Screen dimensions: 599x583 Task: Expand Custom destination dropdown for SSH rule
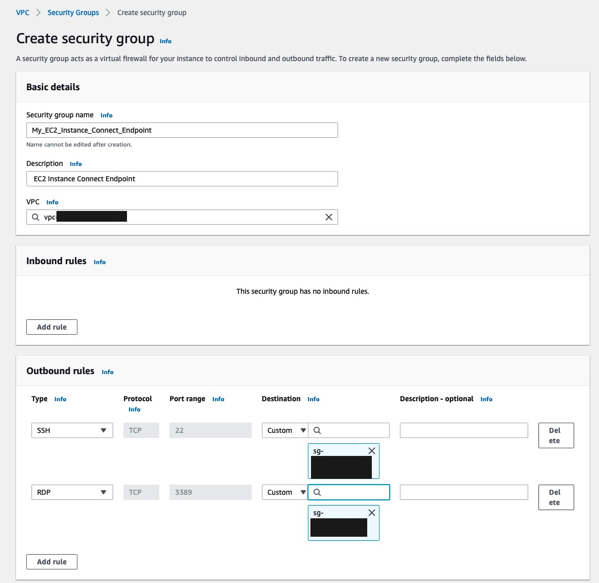[285, 430]
